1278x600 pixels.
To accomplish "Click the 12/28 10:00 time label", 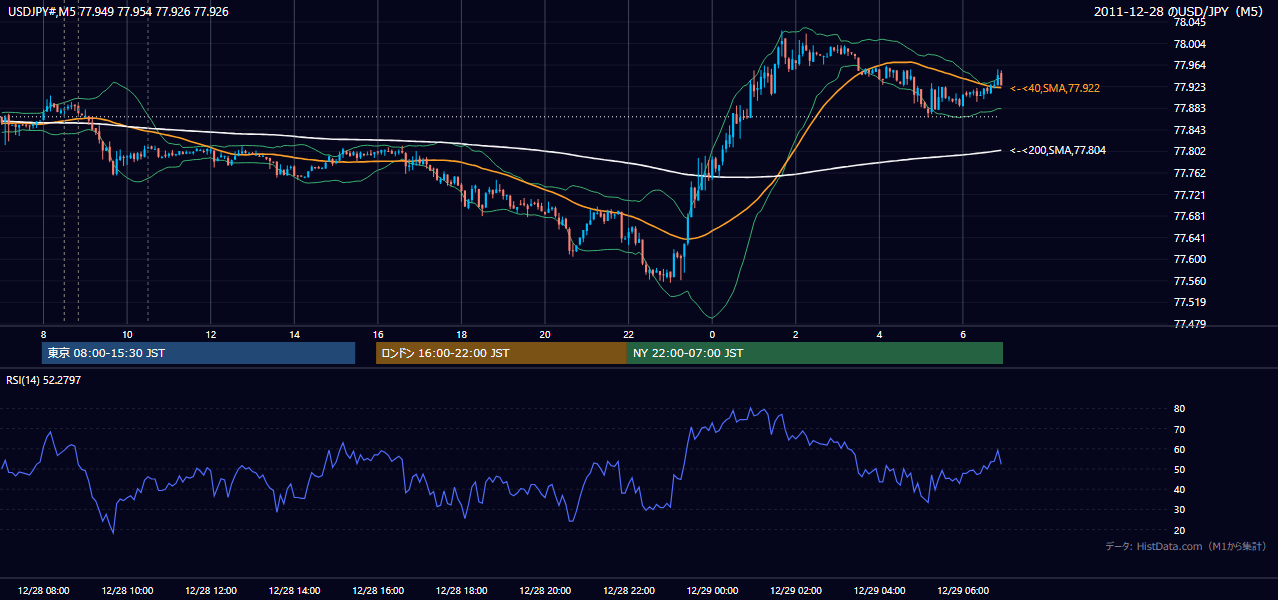I will (128, 591).
